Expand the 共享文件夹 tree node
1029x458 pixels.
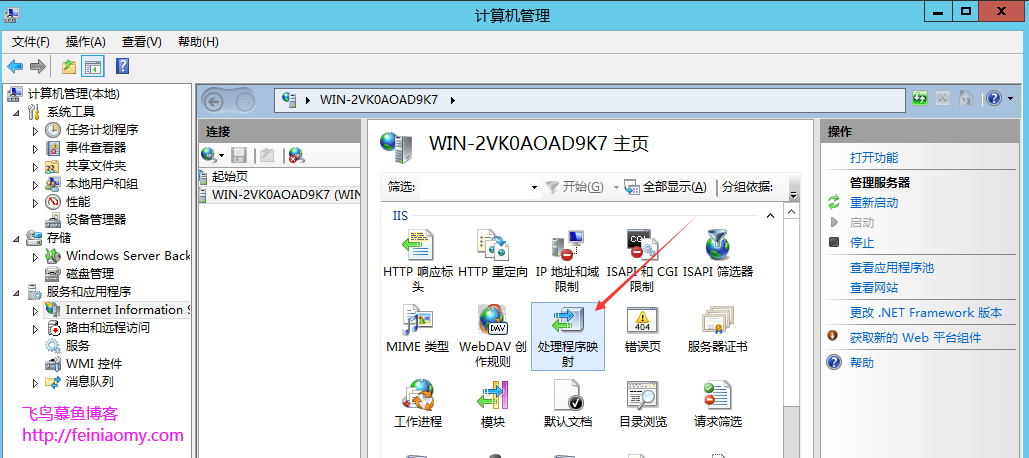click(35, 167)
